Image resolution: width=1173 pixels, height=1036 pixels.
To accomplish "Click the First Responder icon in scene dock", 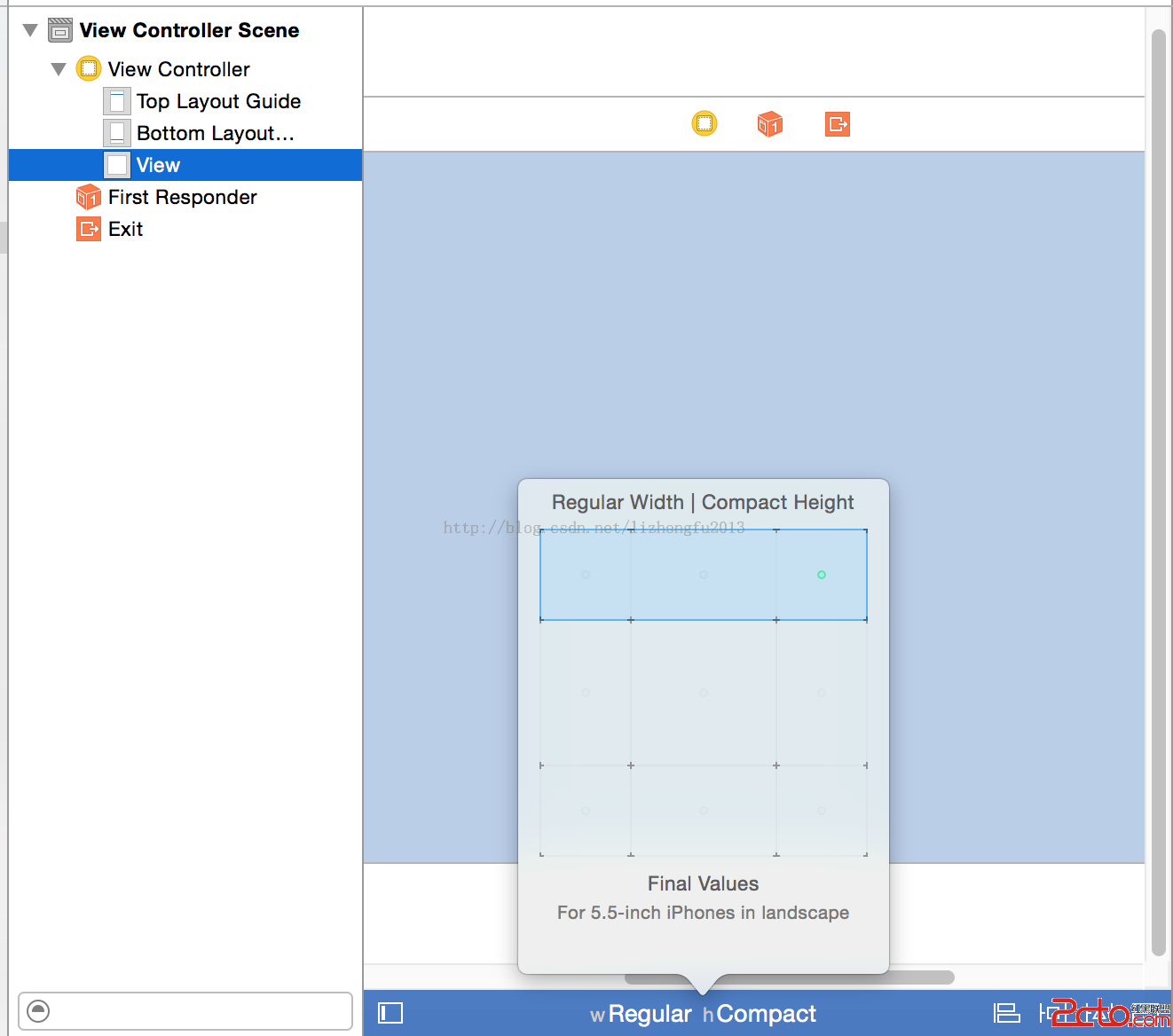I will (x=770, y=124).
